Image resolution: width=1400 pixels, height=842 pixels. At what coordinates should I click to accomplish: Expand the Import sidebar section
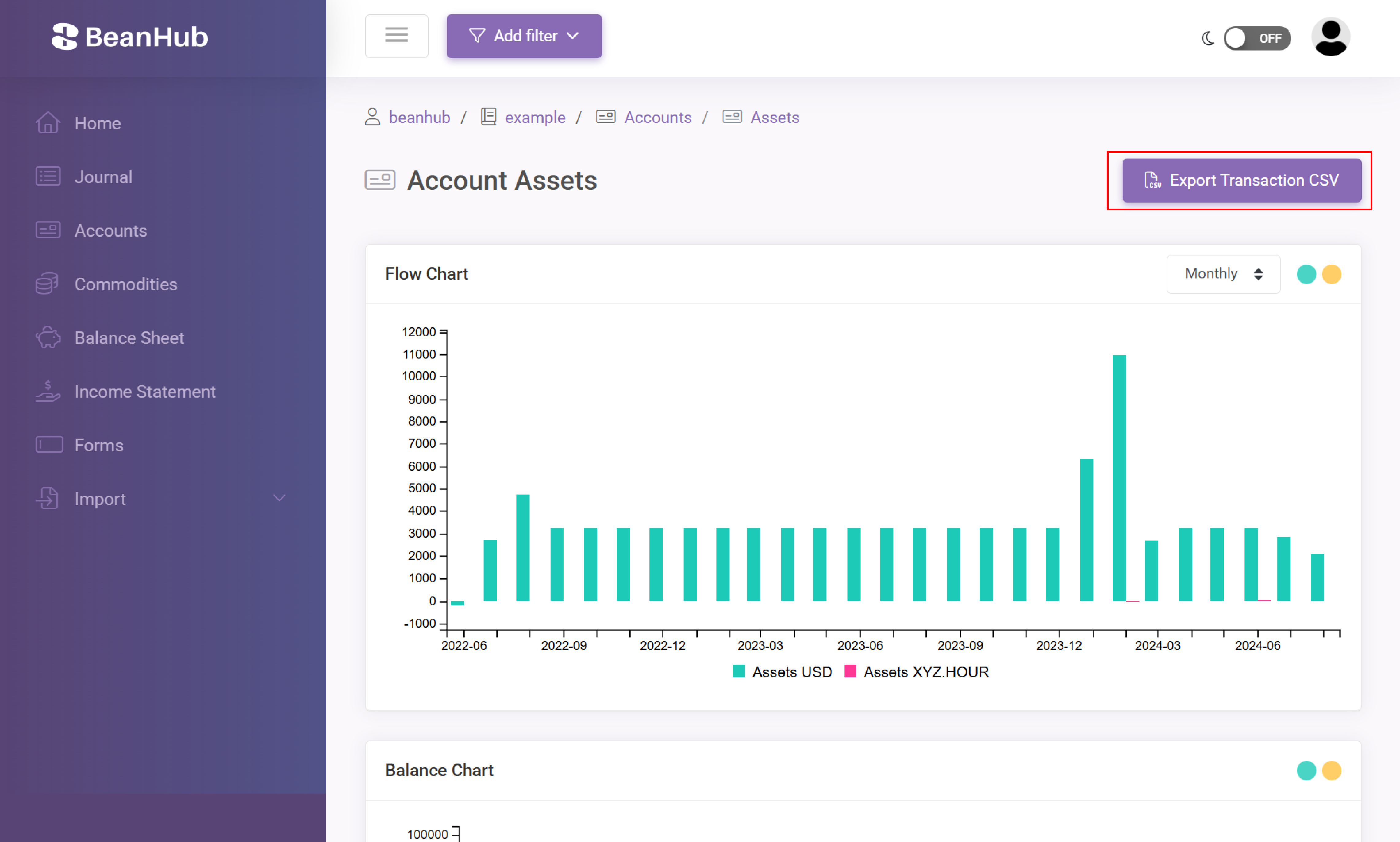(279, 498)
